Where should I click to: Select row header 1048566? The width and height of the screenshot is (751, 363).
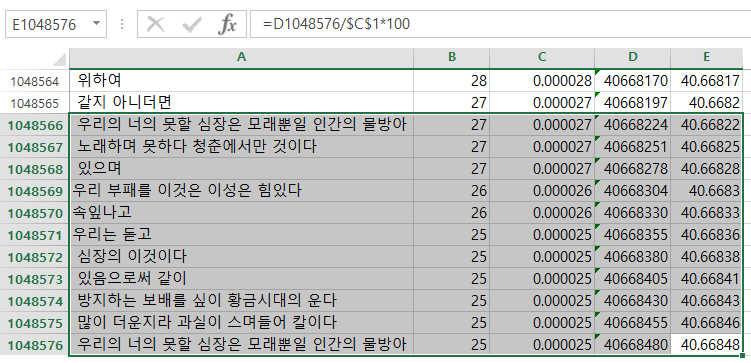click(x=34, y=125)
